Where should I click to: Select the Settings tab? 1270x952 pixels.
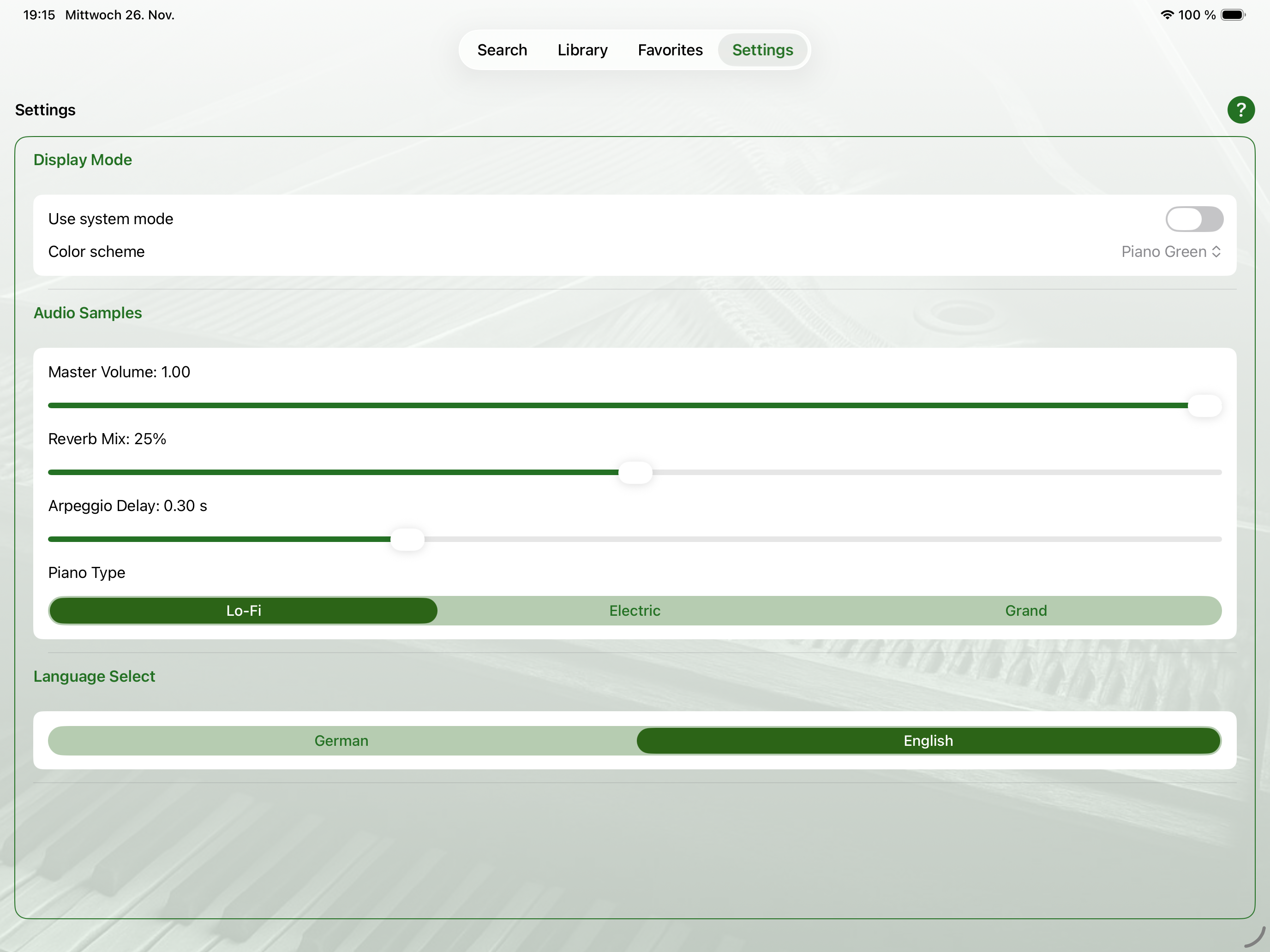pos(762,50)
